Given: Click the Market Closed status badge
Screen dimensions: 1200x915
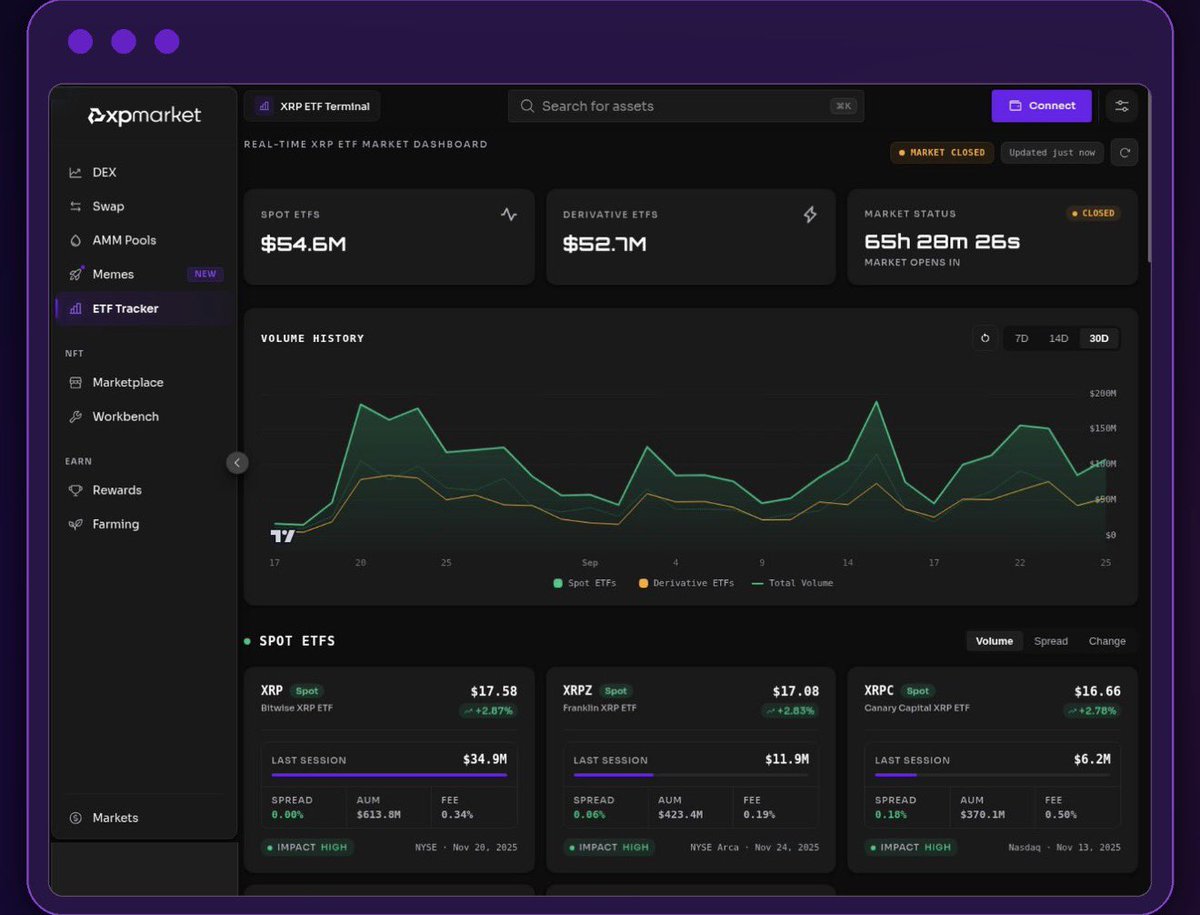Looking at the screenshot, I should (942, 153).
